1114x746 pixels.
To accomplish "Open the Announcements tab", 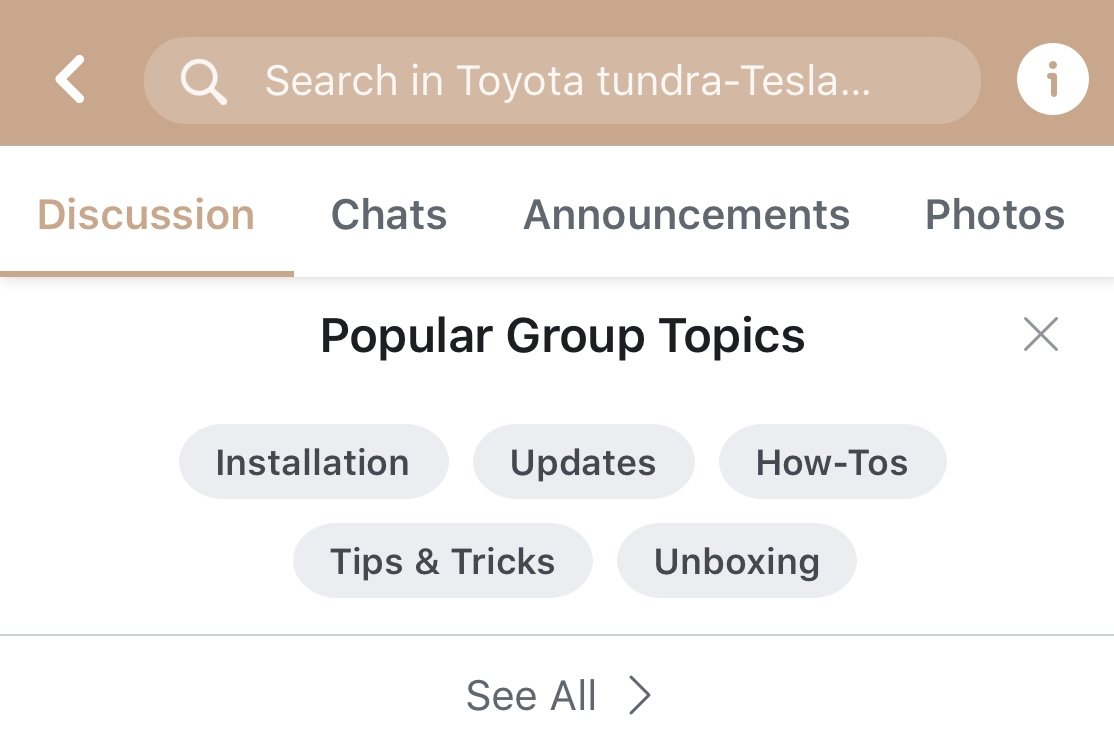I will pyautogui.click(x=686, y=215).
